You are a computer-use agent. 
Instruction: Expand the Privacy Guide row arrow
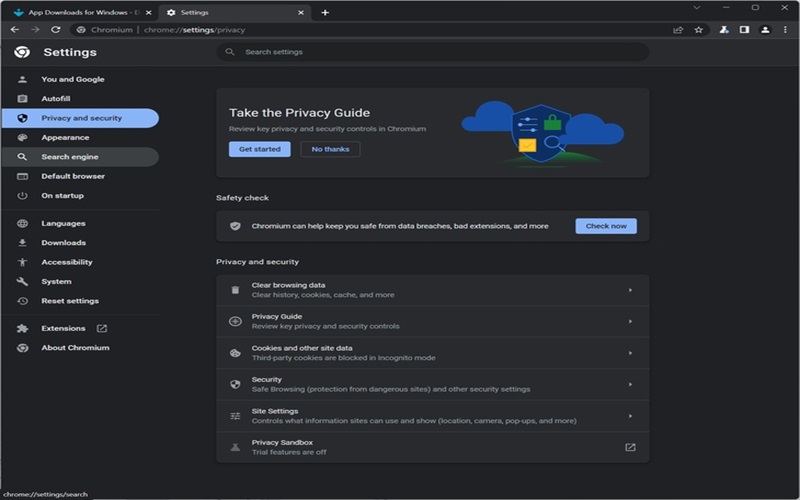(x=630, y=321)
